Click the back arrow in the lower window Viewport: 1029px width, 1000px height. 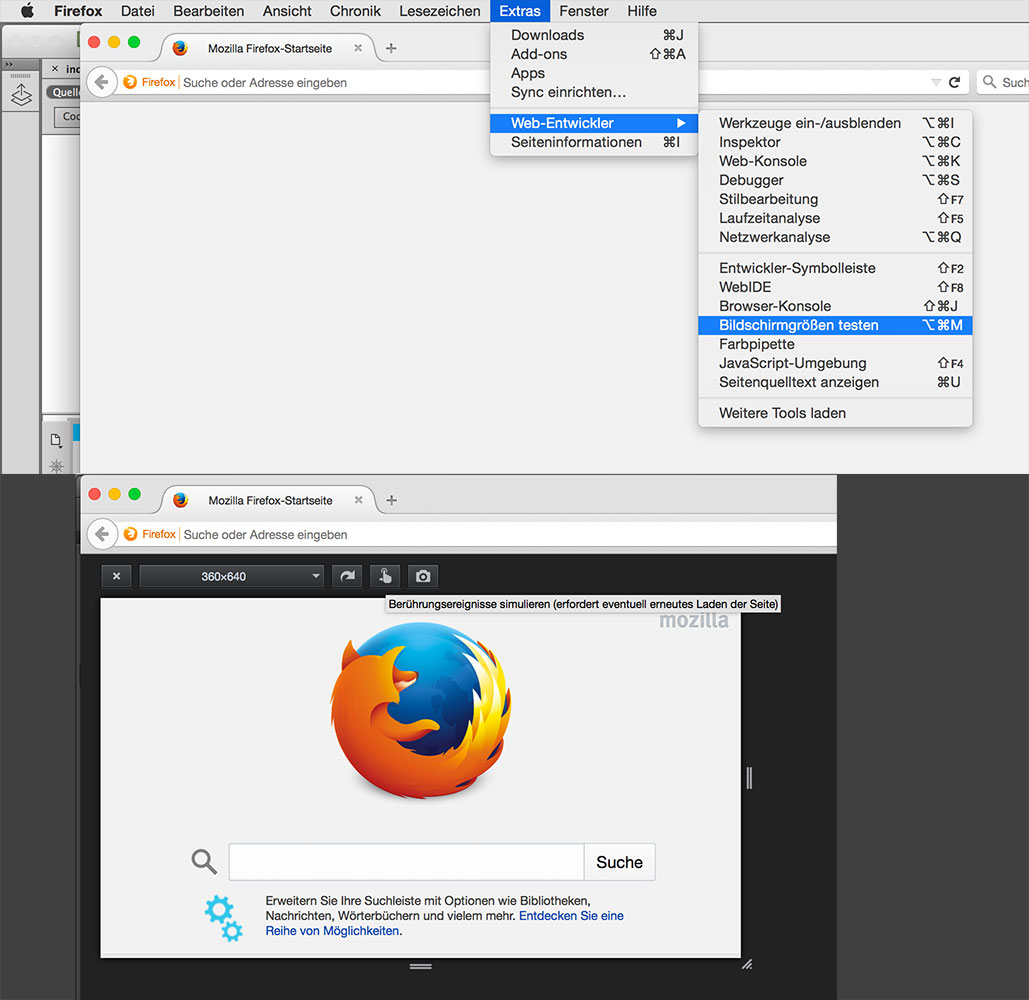point(101,535)
